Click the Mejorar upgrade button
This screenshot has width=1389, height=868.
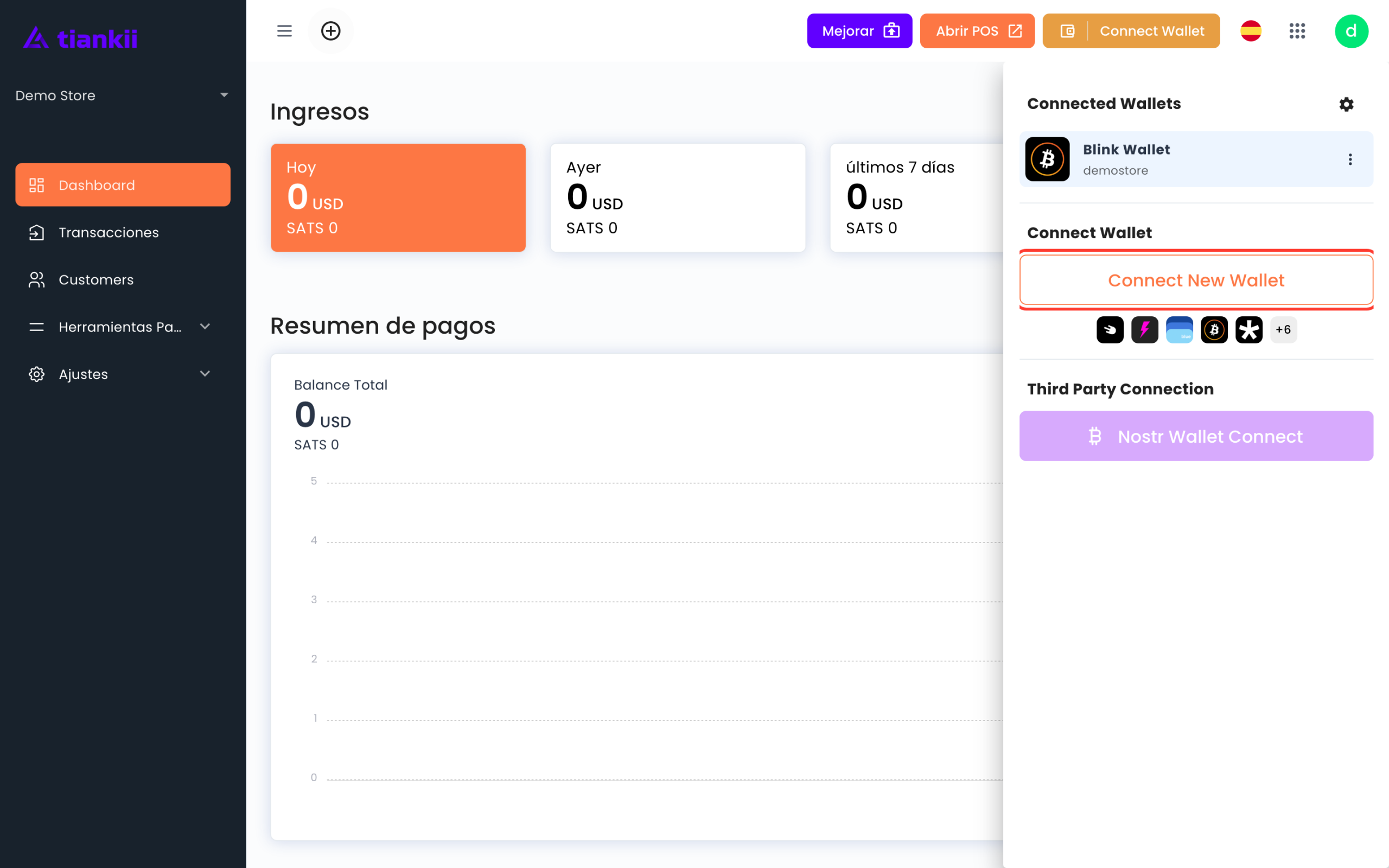click(859, 31)
